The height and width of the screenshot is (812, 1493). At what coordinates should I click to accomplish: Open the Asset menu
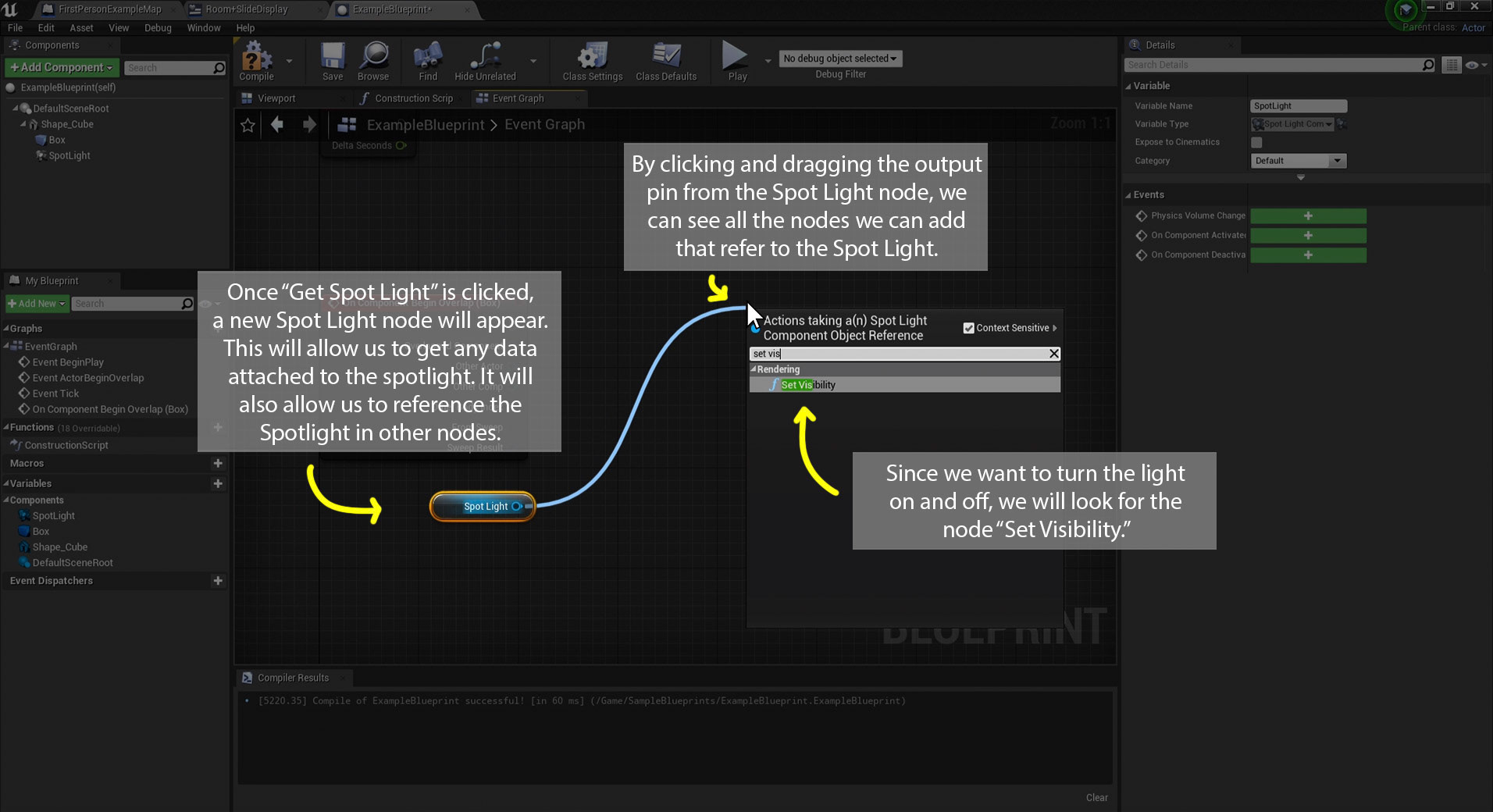tap(81, 27)
